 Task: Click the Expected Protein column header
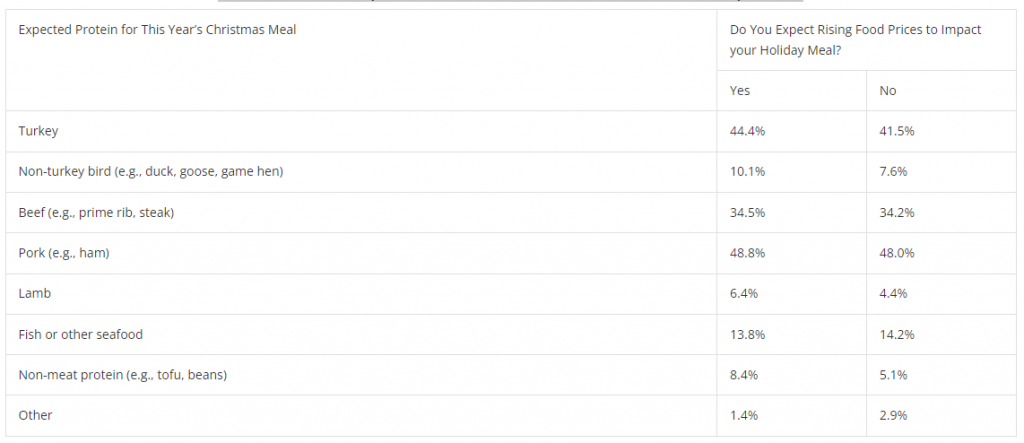click(157, 30)
